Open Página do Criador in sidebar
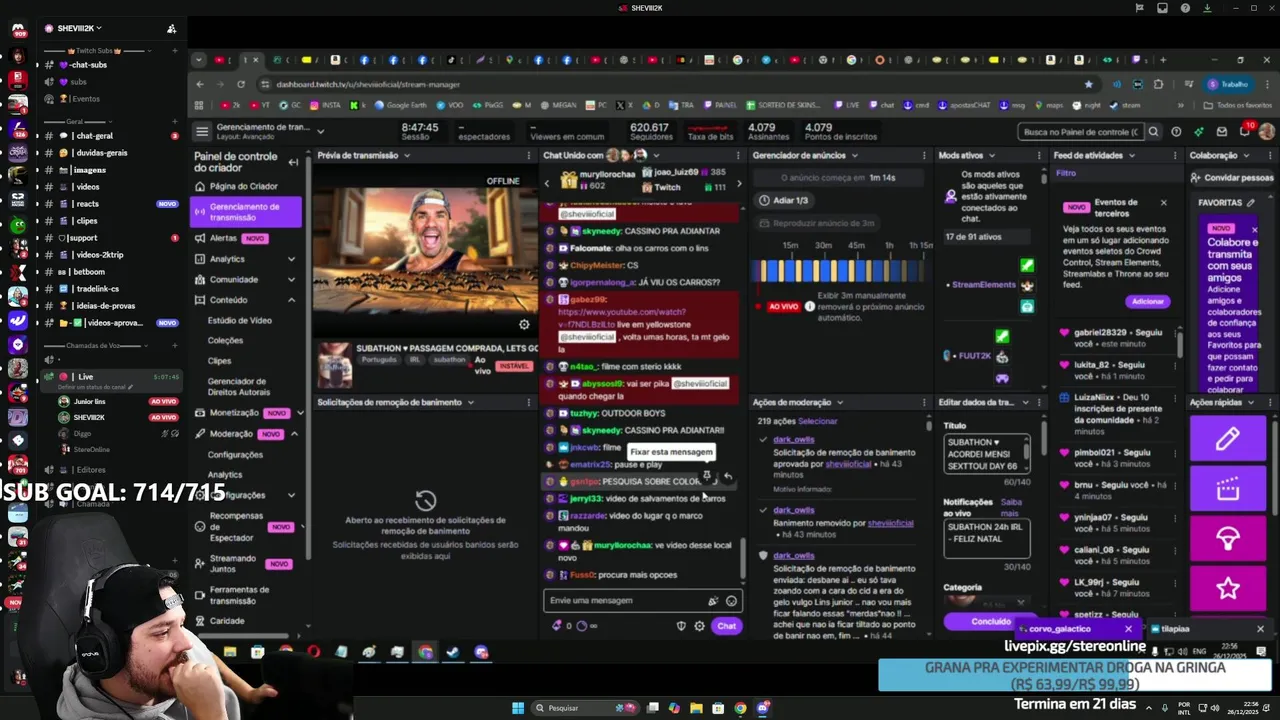 (245, 187)
